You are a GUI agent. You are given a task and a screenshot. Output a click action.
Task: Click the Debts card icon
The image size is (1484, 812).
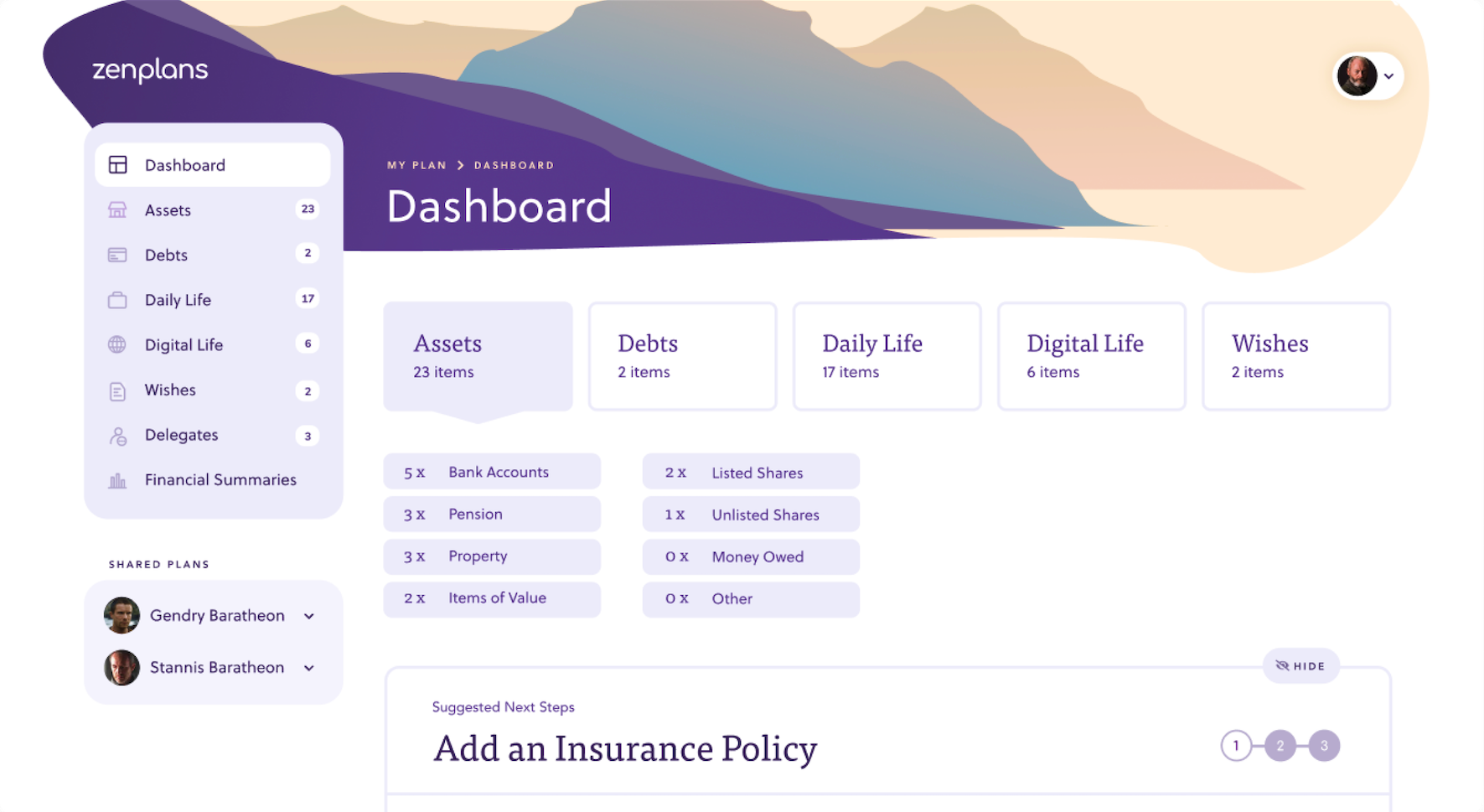pyautogui.click(x=117, y=255)
